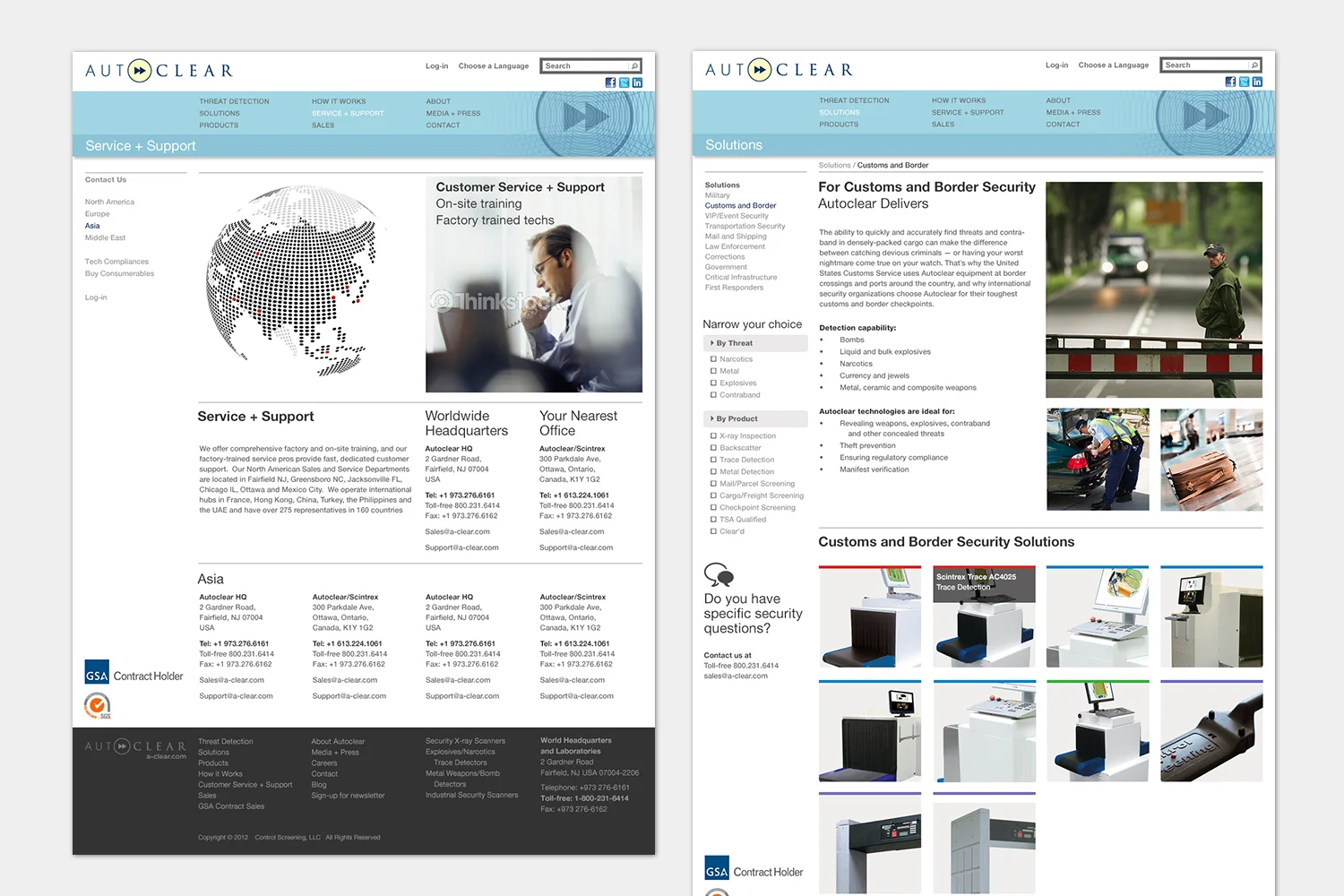Click speech bubble icon above security questions
The height and width of the screenshot is (896, 1344).
coord(719,574)
